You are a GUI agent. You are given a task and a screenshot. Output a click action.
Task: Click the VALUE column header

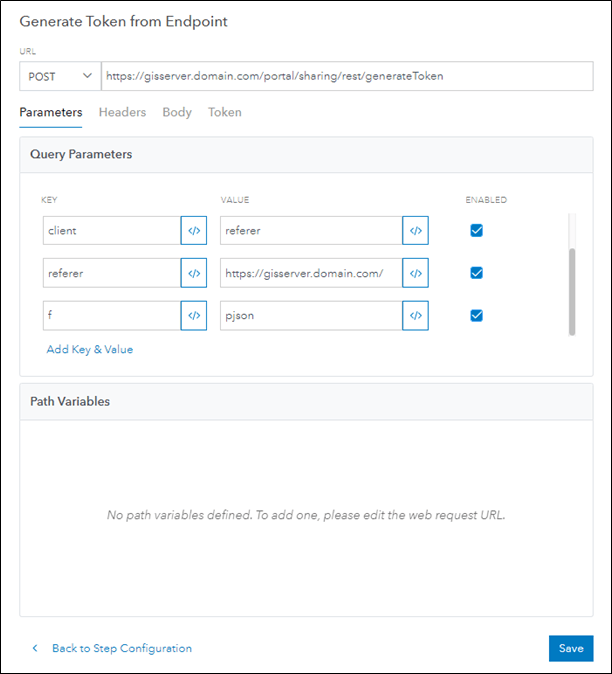point(235,200)
